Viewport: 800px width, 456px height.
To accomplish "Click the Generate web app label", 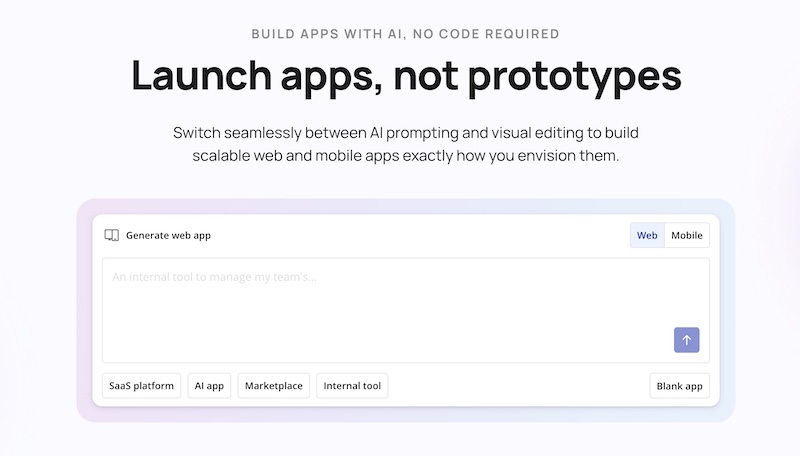I will coord(168,235).
